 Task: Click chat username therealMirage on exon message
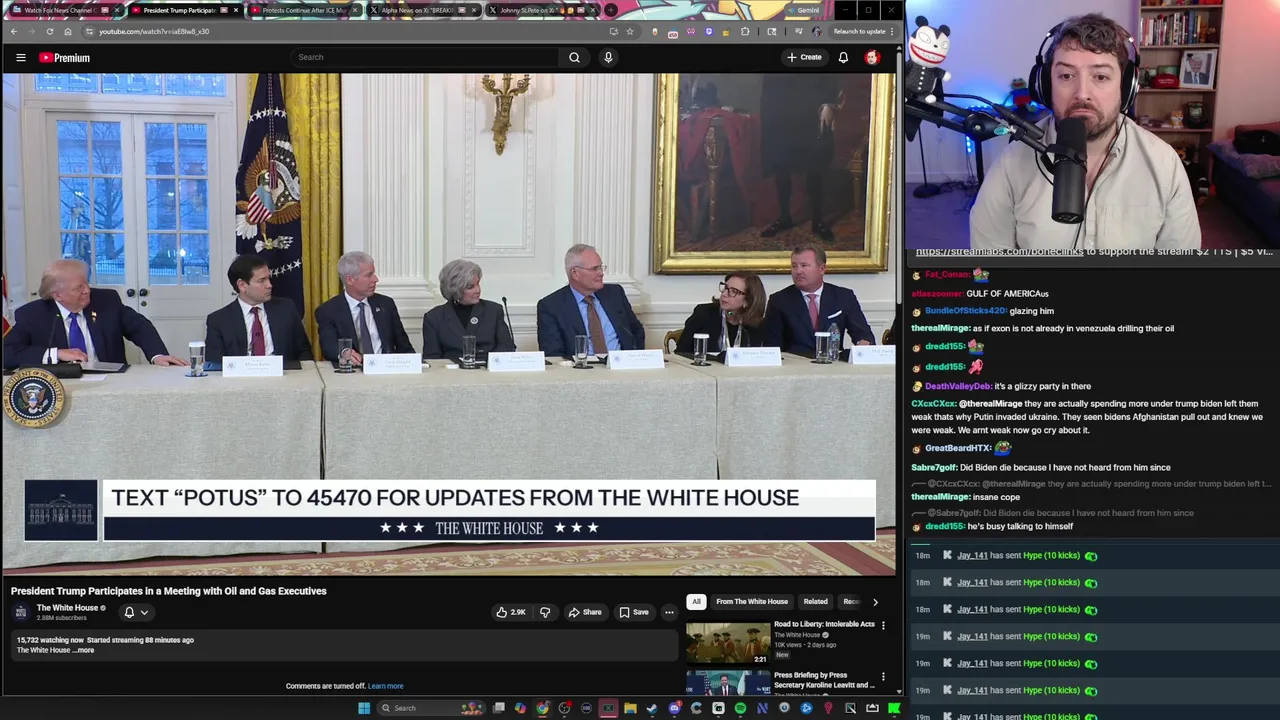pyautogui.click(x=940, y=328)
